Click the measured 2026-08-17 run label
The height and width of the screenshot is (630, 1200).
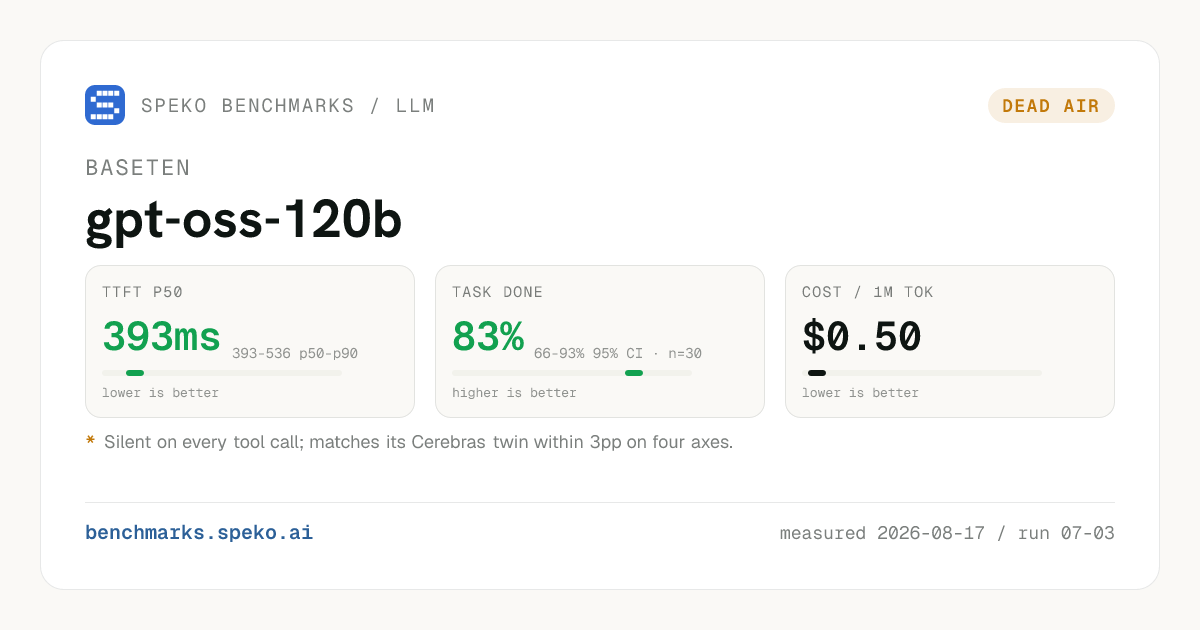coord(947,533)
